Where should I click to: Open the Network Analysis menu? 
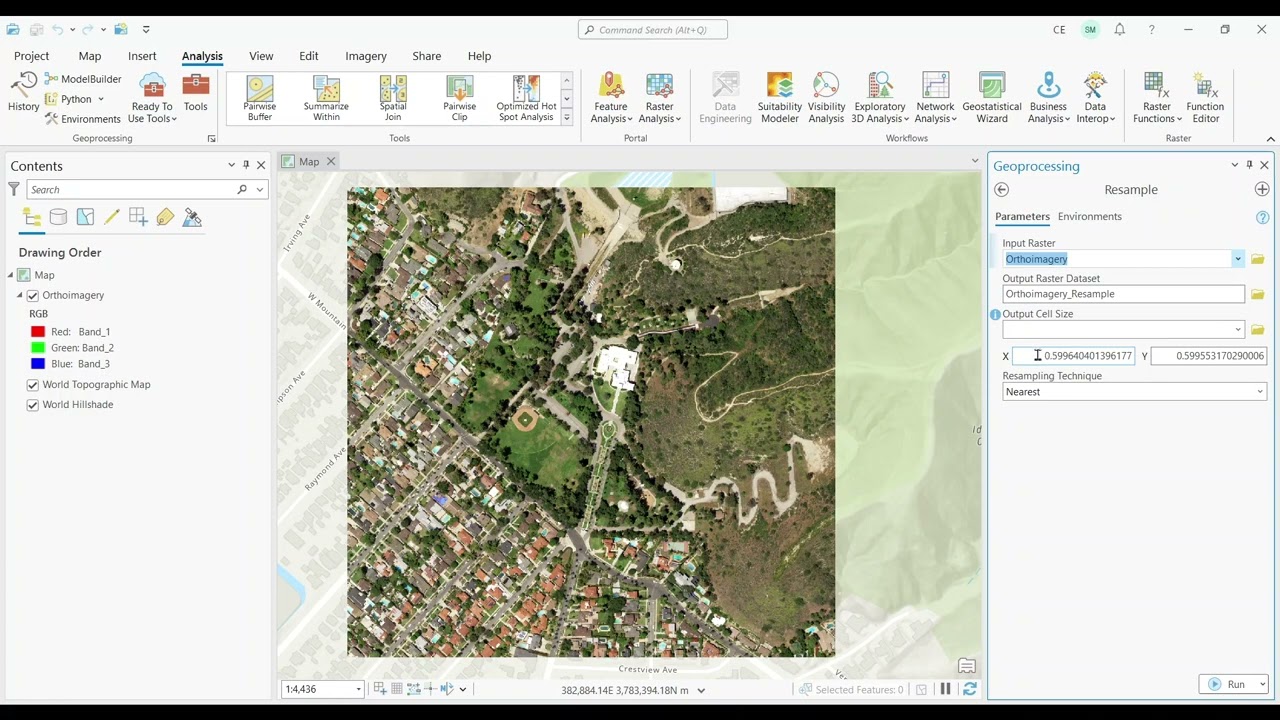935,98
